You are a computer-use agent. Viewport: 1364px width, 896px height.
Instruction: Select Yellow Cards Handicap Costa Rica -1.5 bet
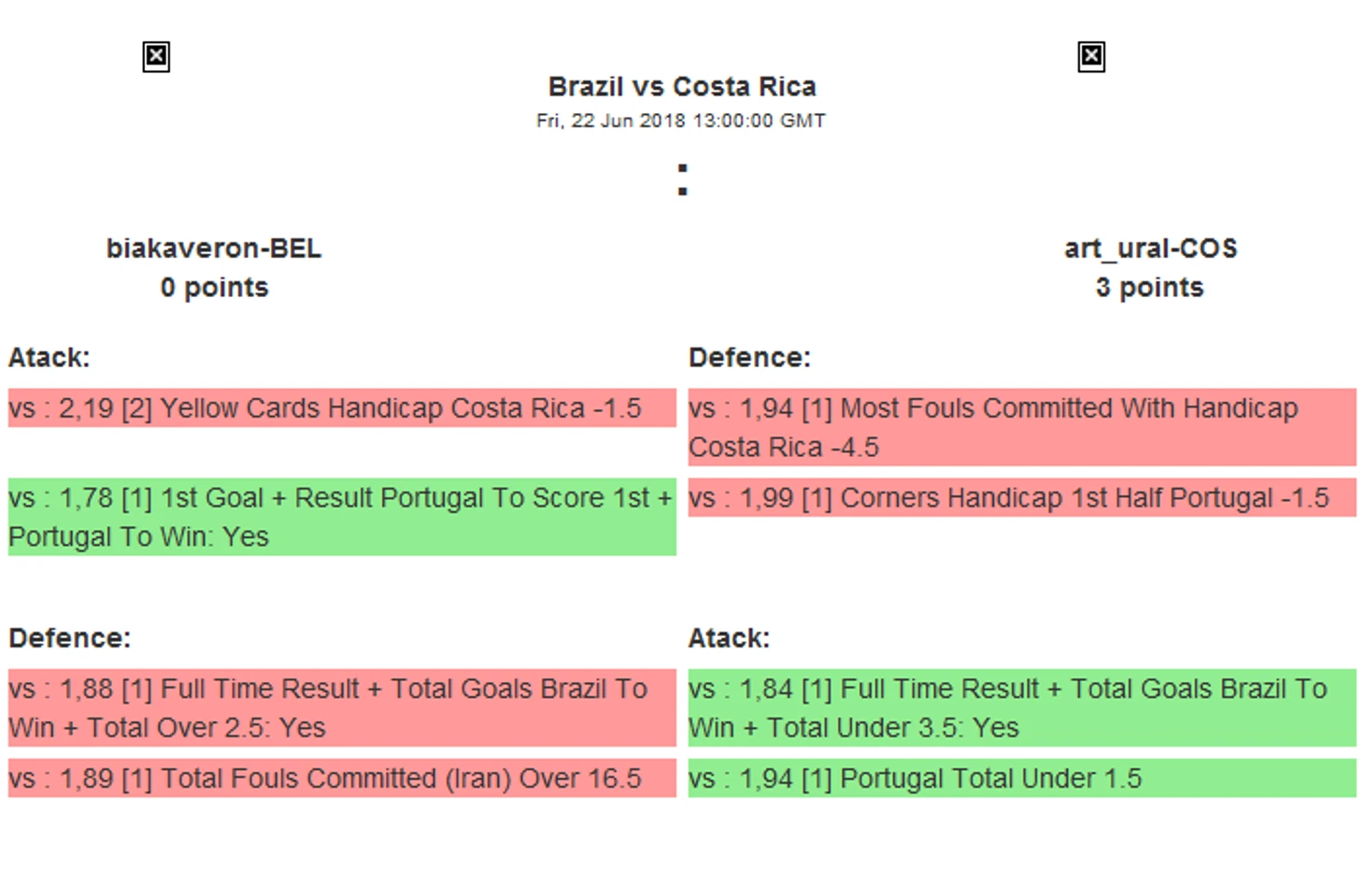(342, 408)
